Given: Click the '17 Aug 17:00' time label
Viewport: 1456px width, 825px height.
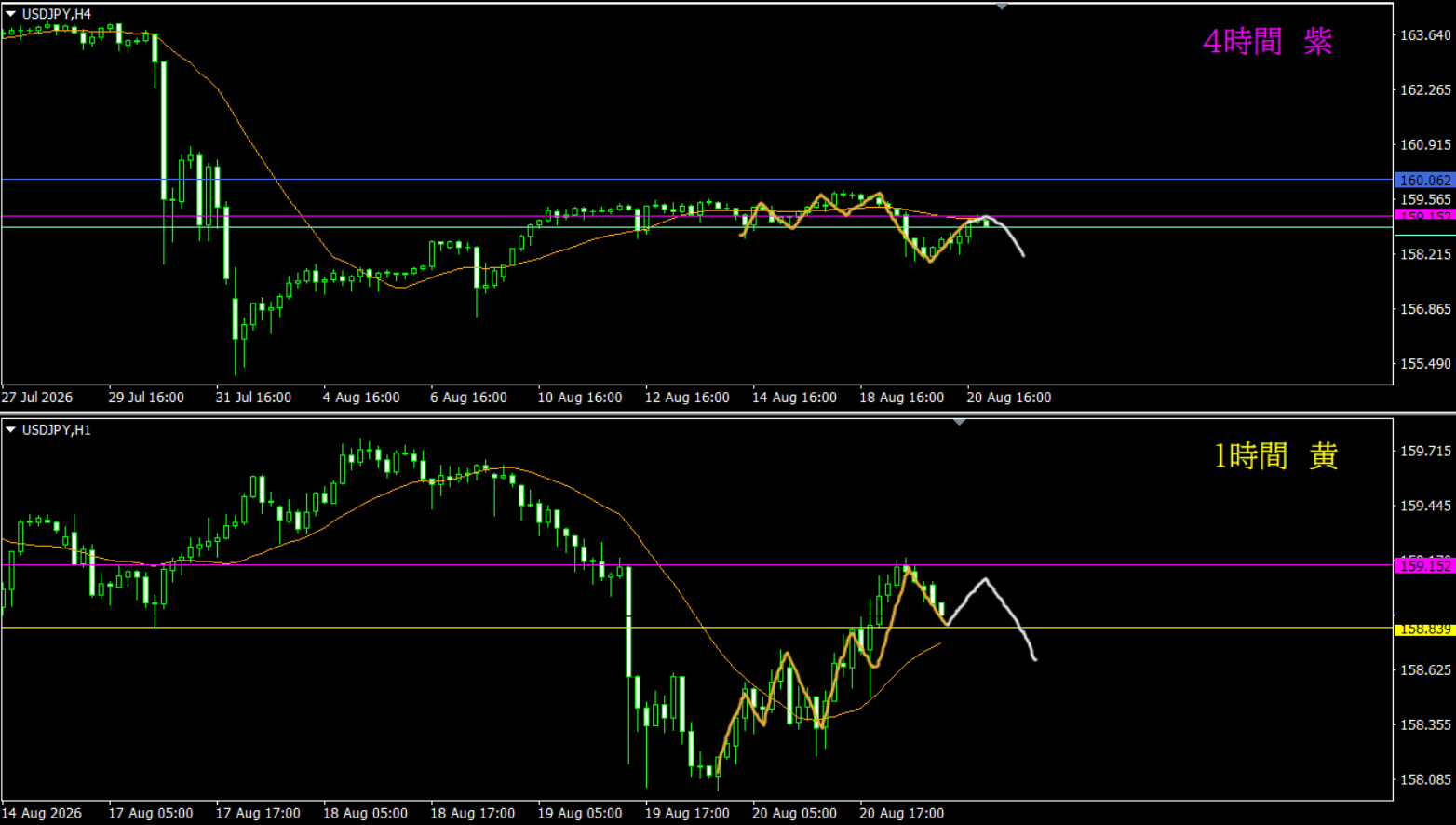Looking at the screenshot, I should (x=258, y=813).
